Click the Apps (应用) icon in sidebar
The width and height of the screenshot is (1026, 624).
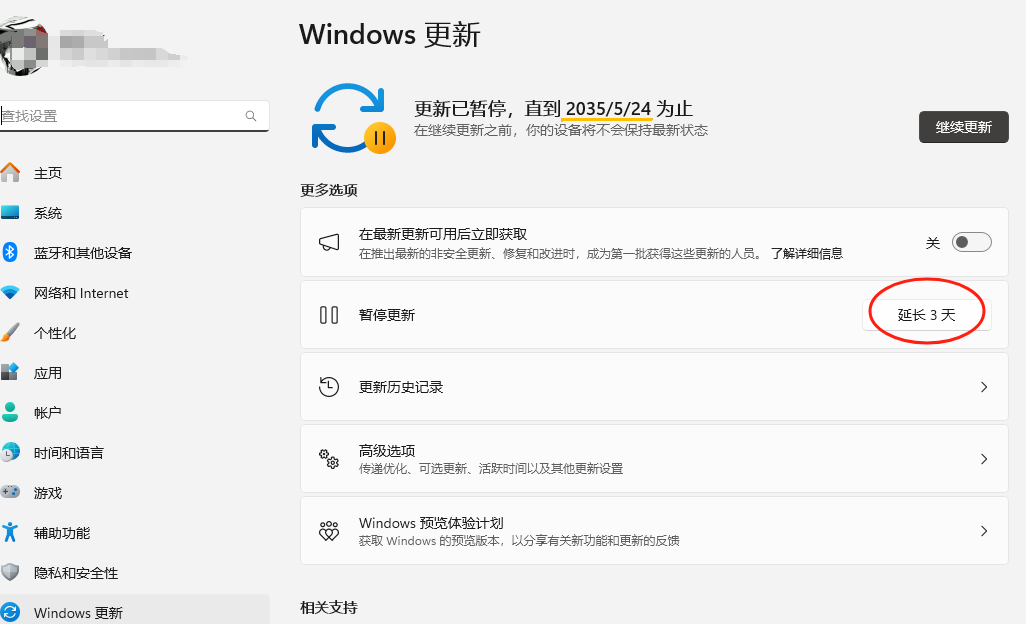pyautogui.click(x=10, y=372)
